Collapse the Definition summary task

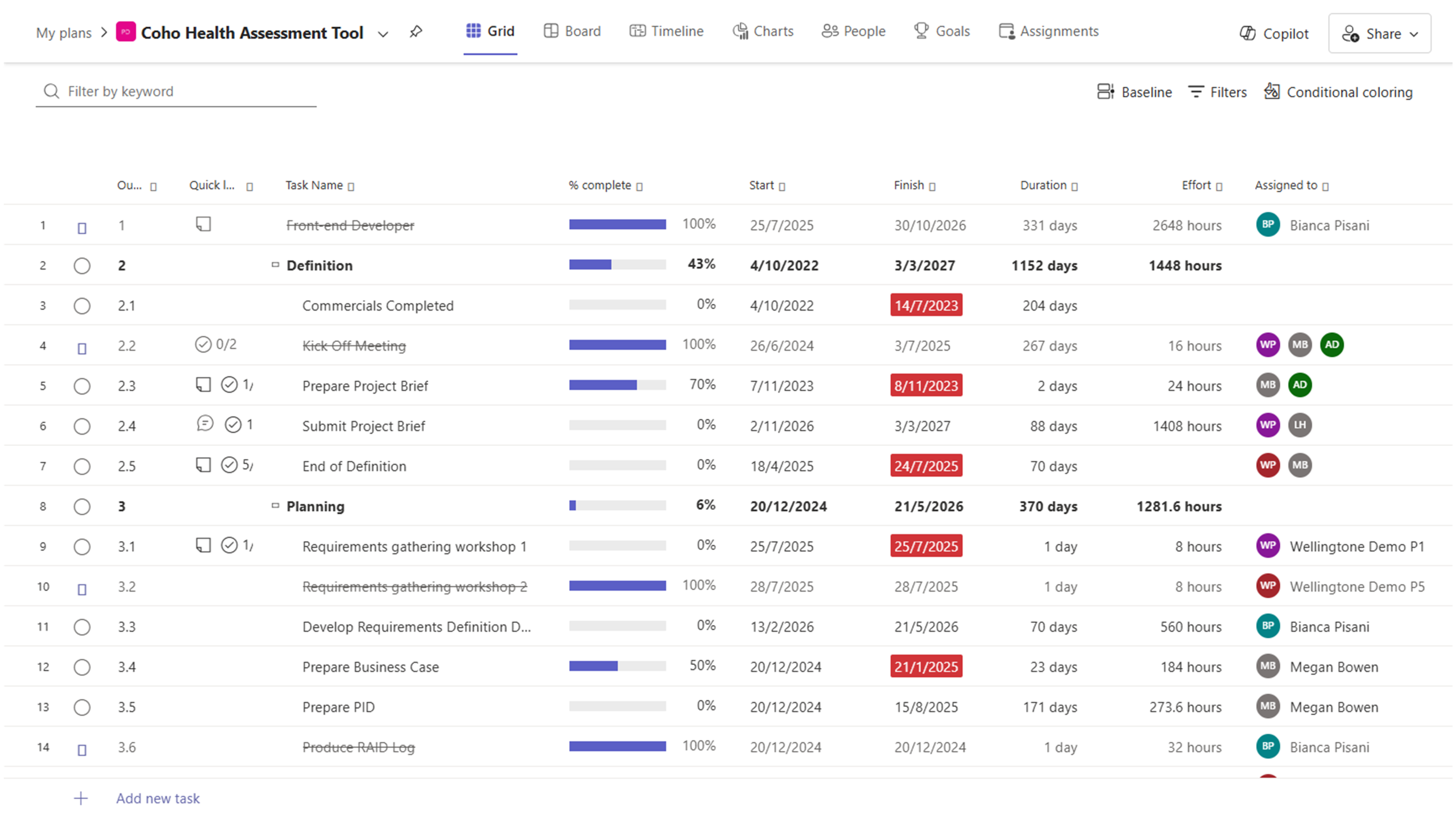(x=275, y=265)
